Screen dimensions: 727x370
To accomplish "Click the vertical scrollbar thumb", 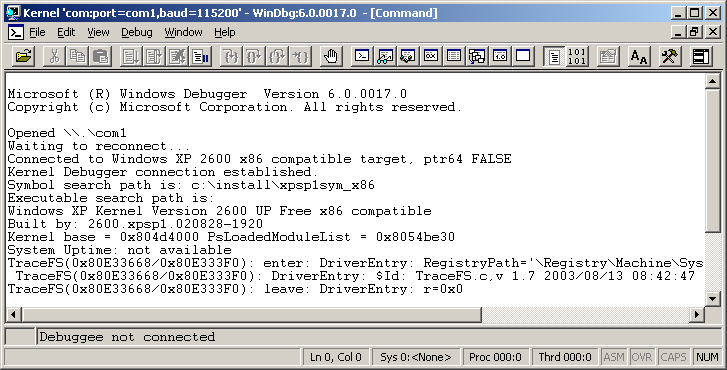I will 712,160.
